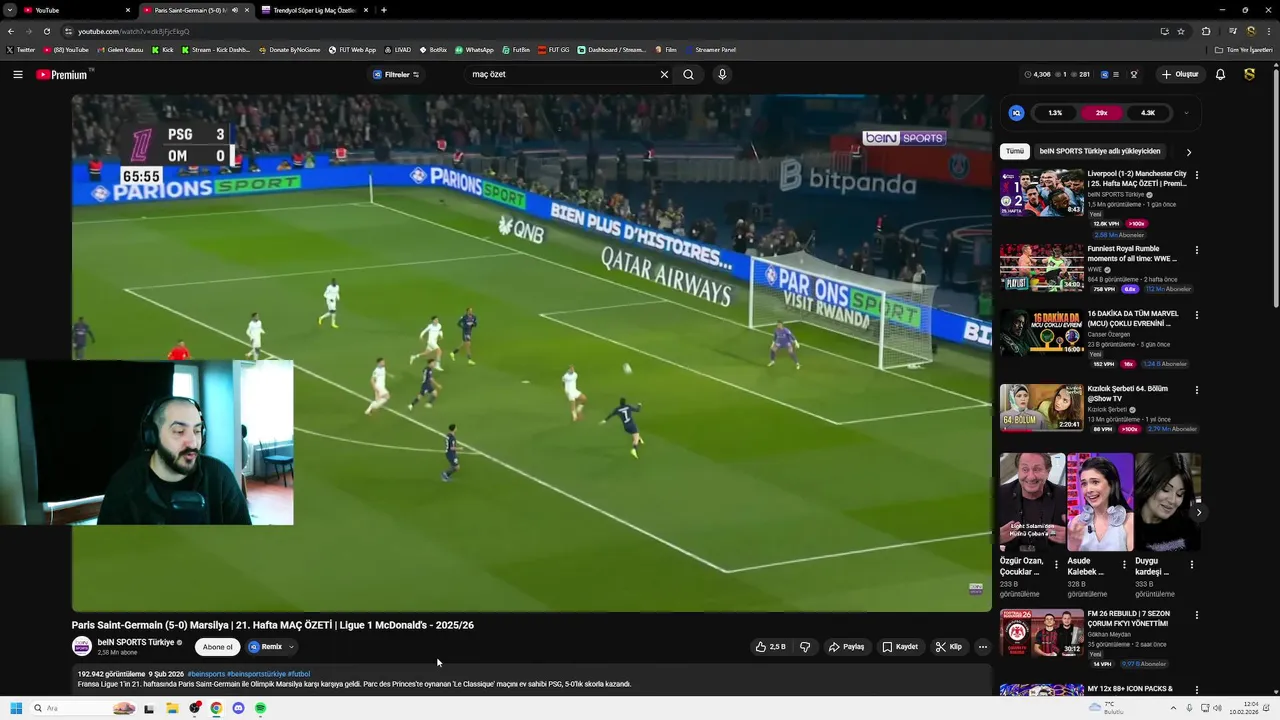Follow the #beinsports hashtag link
1280x720 pixels.
[206, 674]
